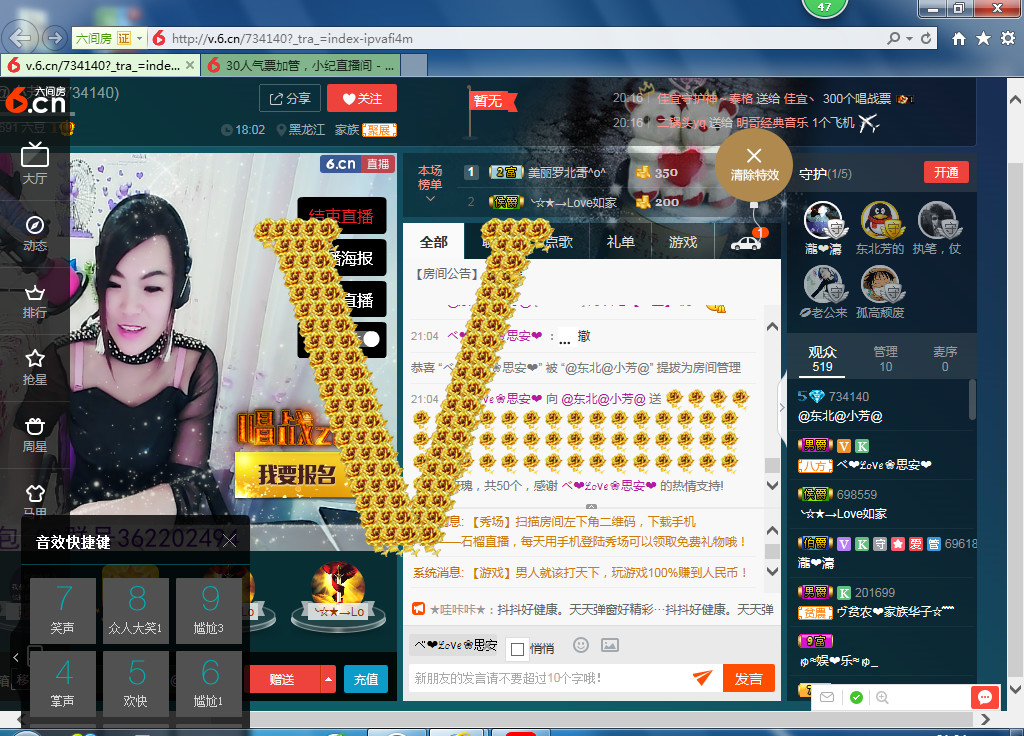Open dropdown arrow next to 赠送

click(x=328, y=679)
